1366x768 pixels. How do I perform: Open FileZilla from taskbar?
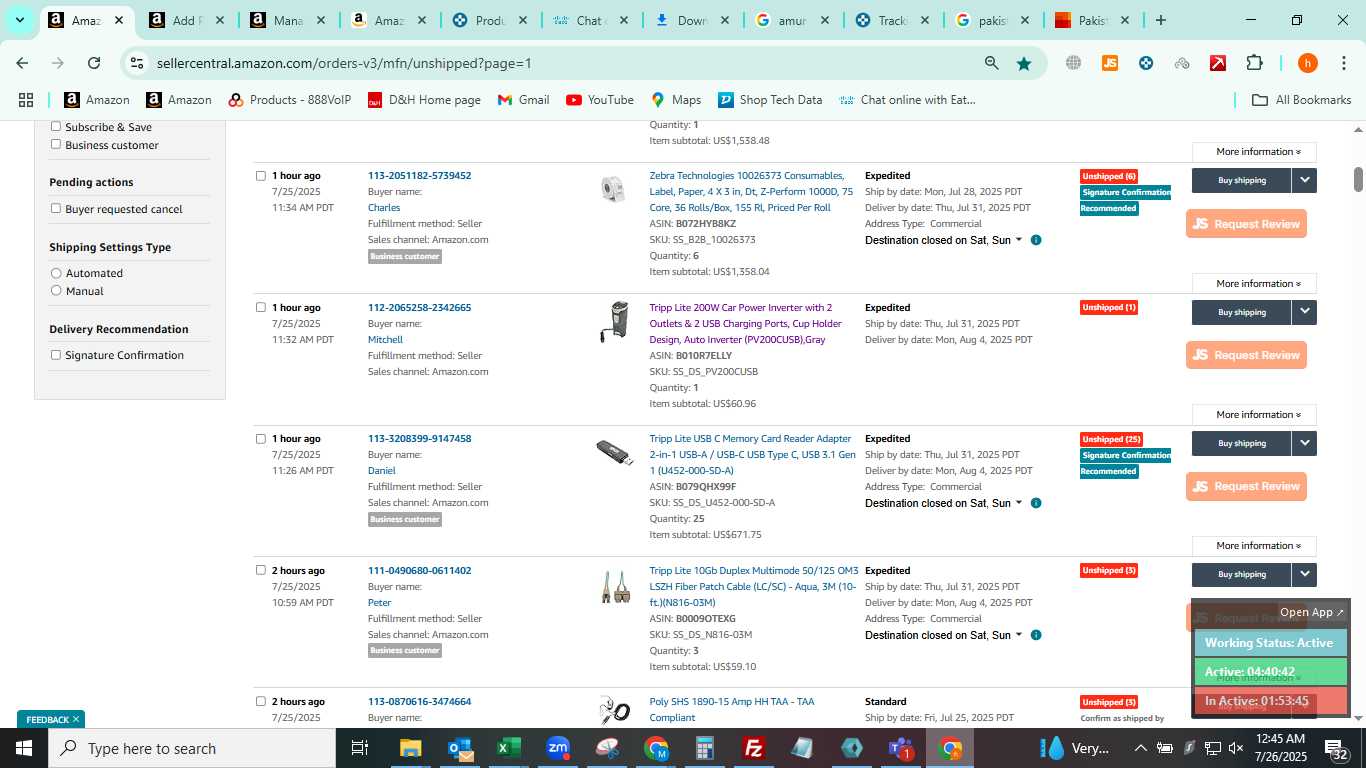coord(754,748)
